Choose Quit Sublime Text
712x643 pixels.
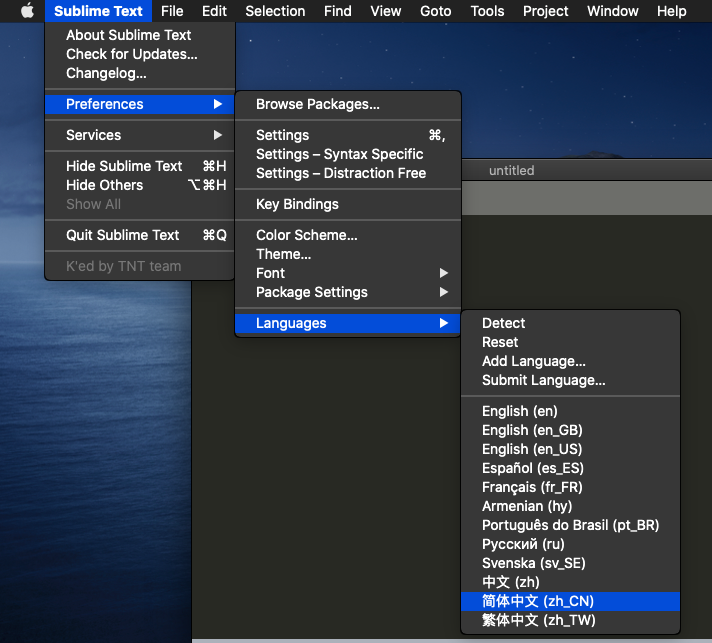pyautogui.click(x=140, y=235)
